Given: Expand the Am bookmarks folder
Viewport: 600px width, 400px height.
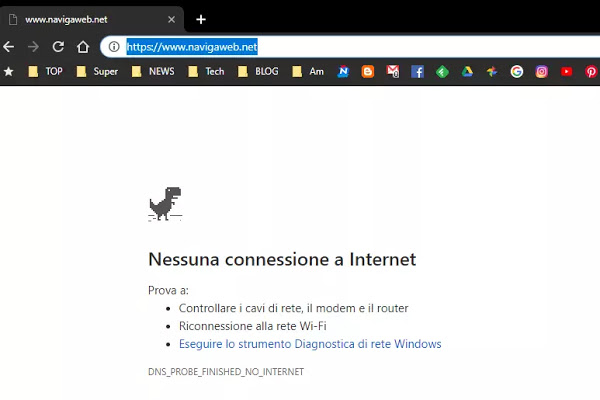Looking at the screenshot, I should click(x=308, y=72).
